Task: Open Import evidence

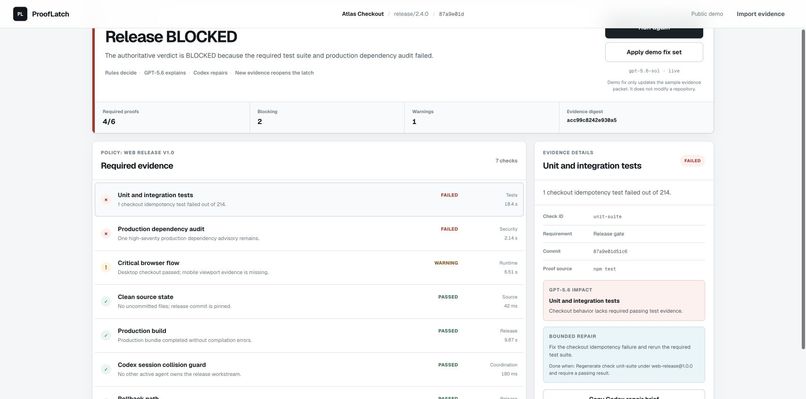Action: tap(760, 14)
